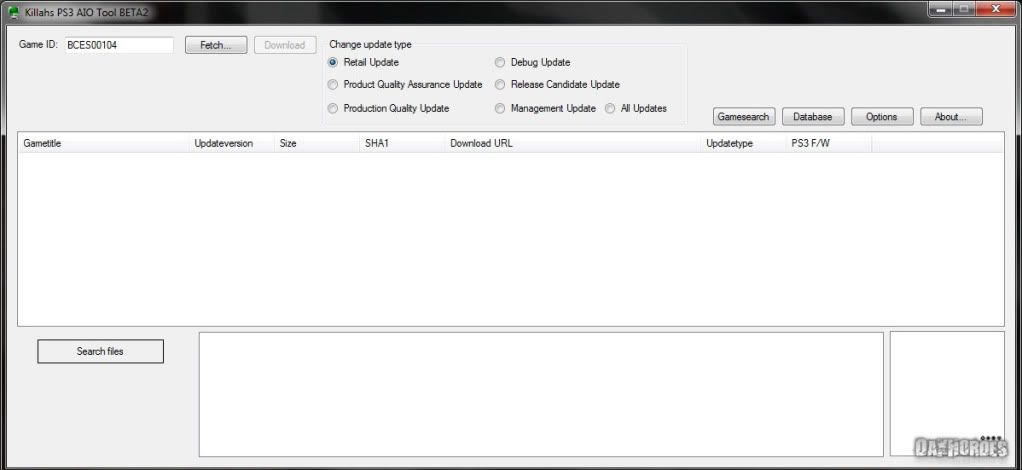The width and height of the screenshot is (1022, 470).
Task: Sort by the Download URL column header
Action: pyautogui.click(x=574, y=143)
